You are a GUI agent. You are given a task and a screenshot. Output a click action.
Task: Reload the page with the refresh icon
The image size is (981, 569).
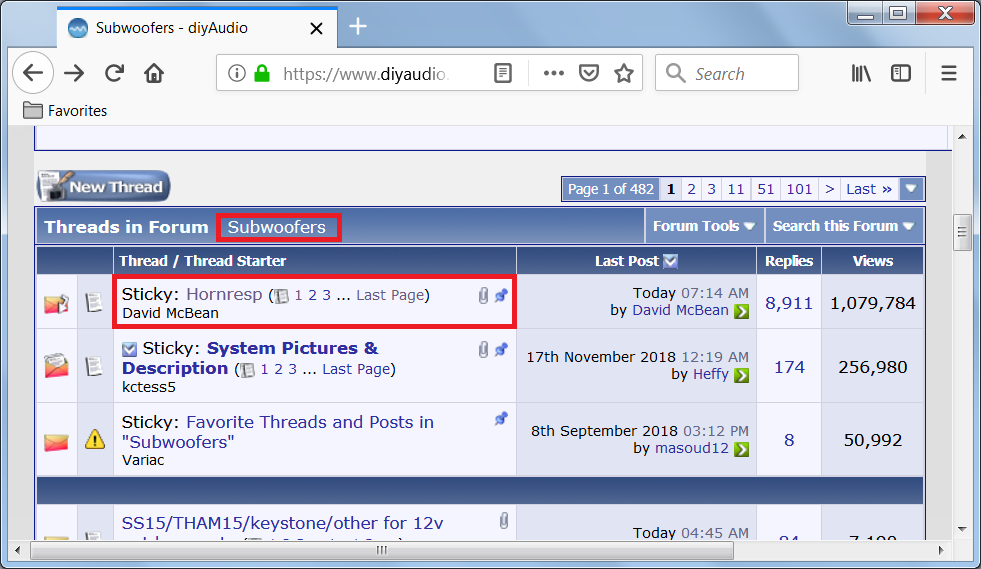tap(114, 73)
